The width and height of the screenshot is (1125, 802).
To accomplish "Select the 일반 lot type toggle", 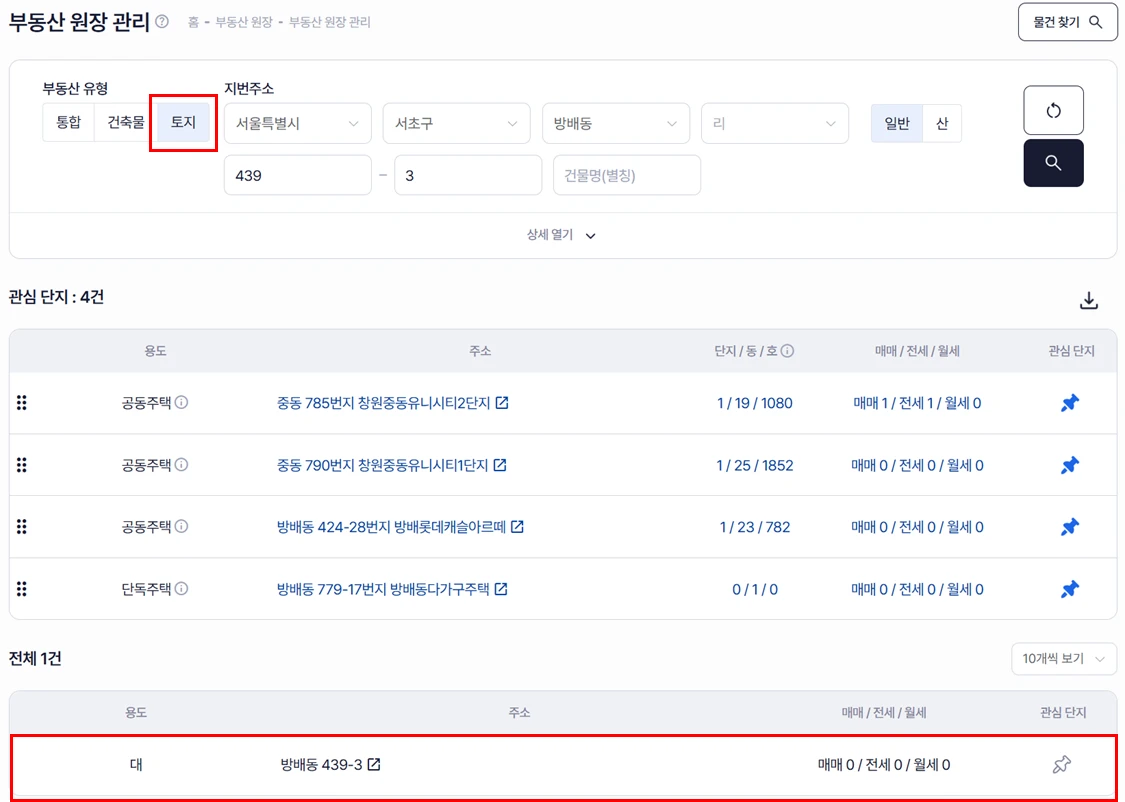I will coord(897,124).
